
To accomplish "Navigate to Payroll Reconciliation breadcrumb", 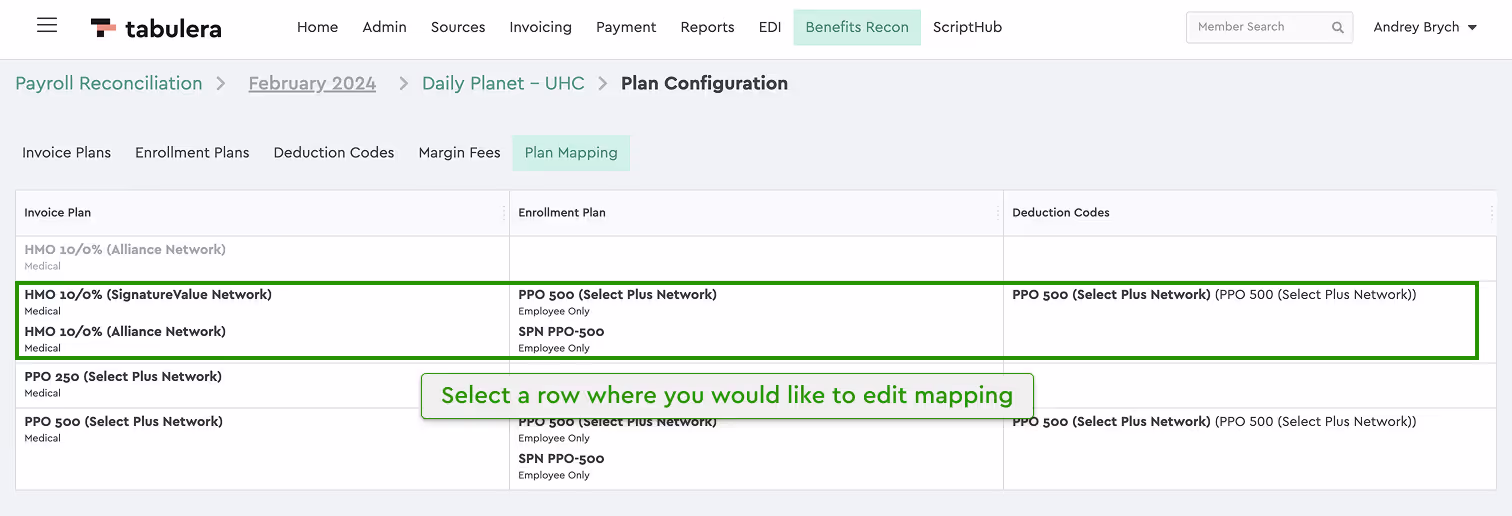I will coord(109,84).
